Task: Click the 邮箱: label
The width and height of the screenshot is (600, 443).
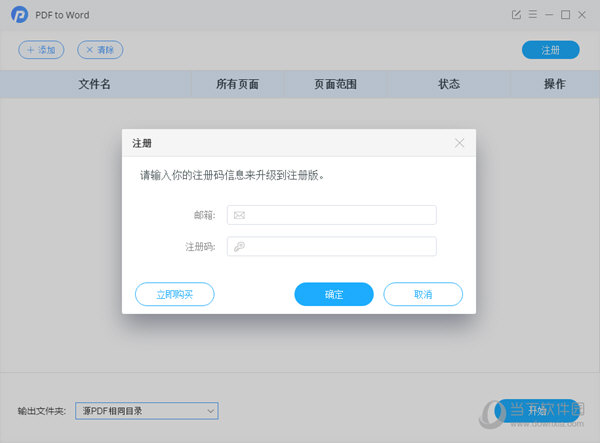Action: coord(205,215)
